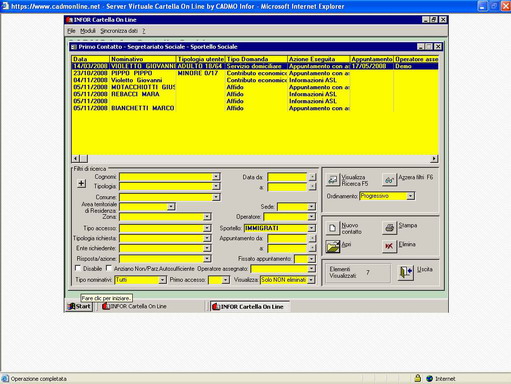Tick the Disabile checkbox
This screenshot has width=511, height=384.
(78, 268)
